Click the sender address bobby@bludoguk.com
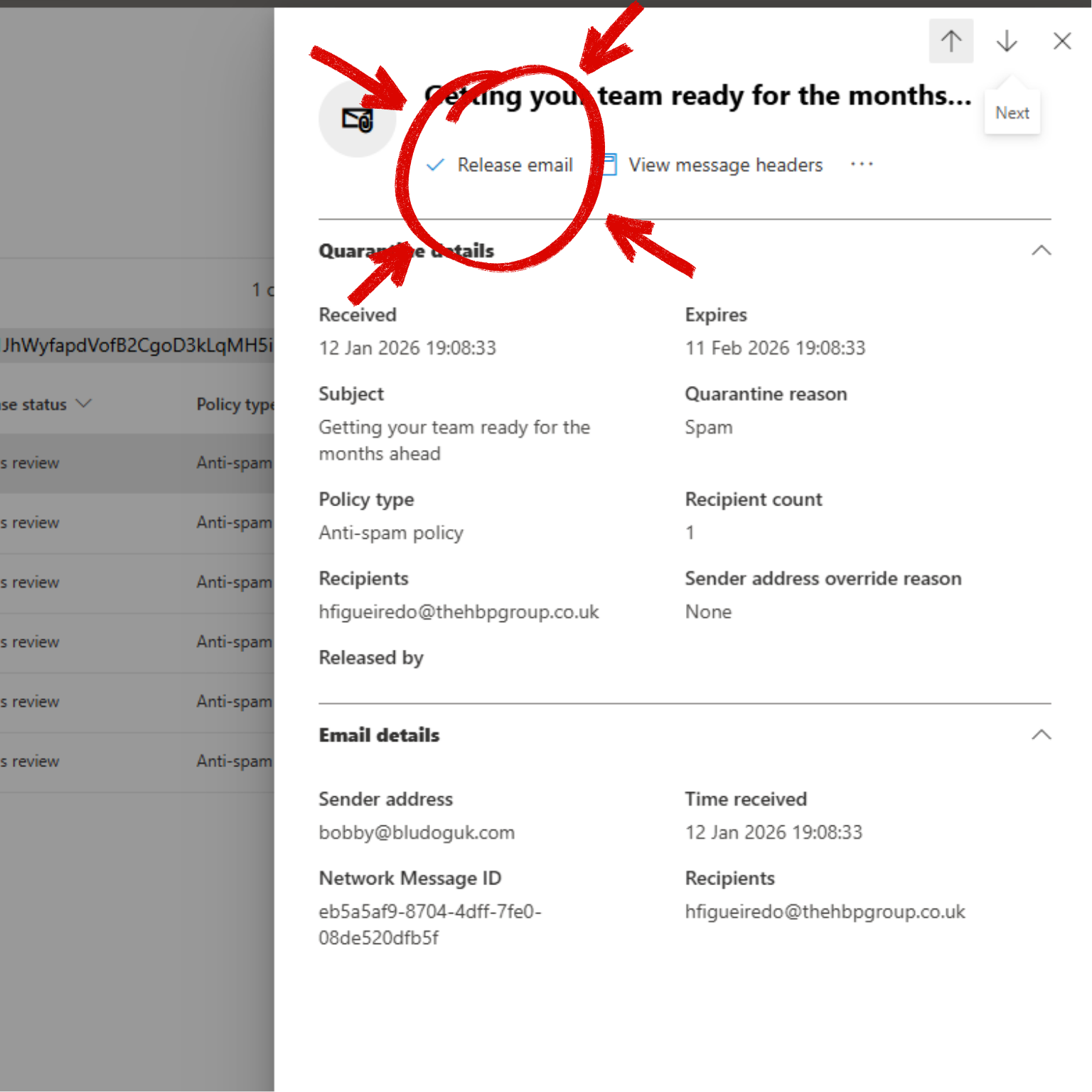The height and width of the screenshot is (1092, 1092). pos(417,832)
